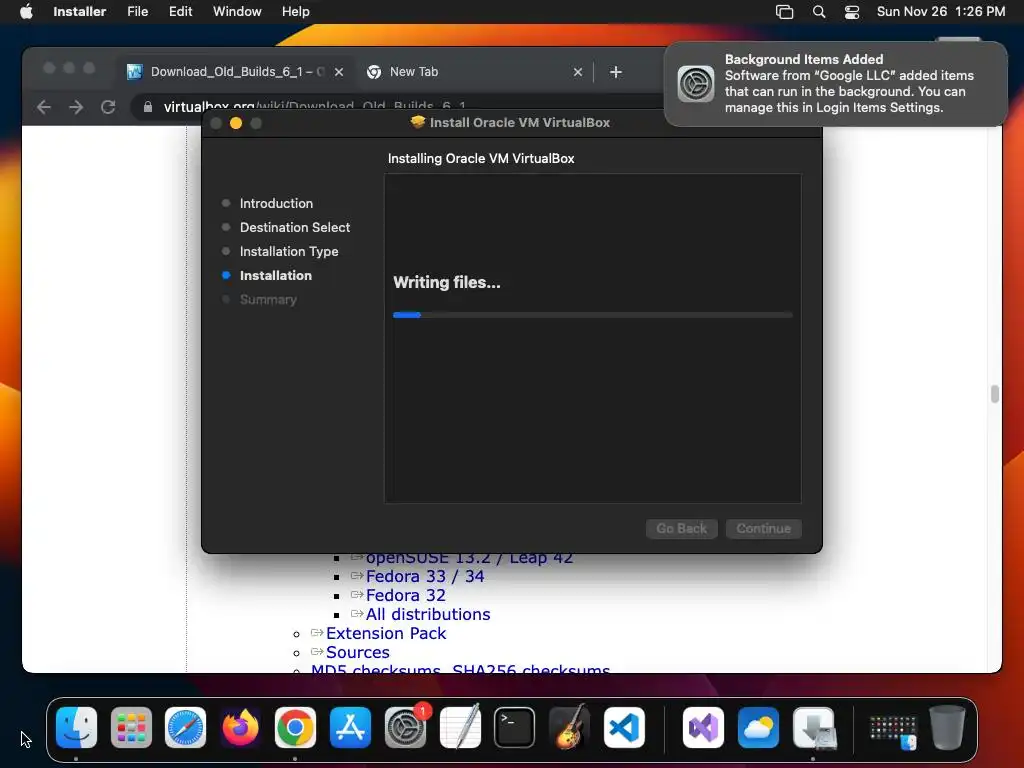This screenshot has height=768, width=1024.
Task: Reload the page in Chrome
Action: 108,107
